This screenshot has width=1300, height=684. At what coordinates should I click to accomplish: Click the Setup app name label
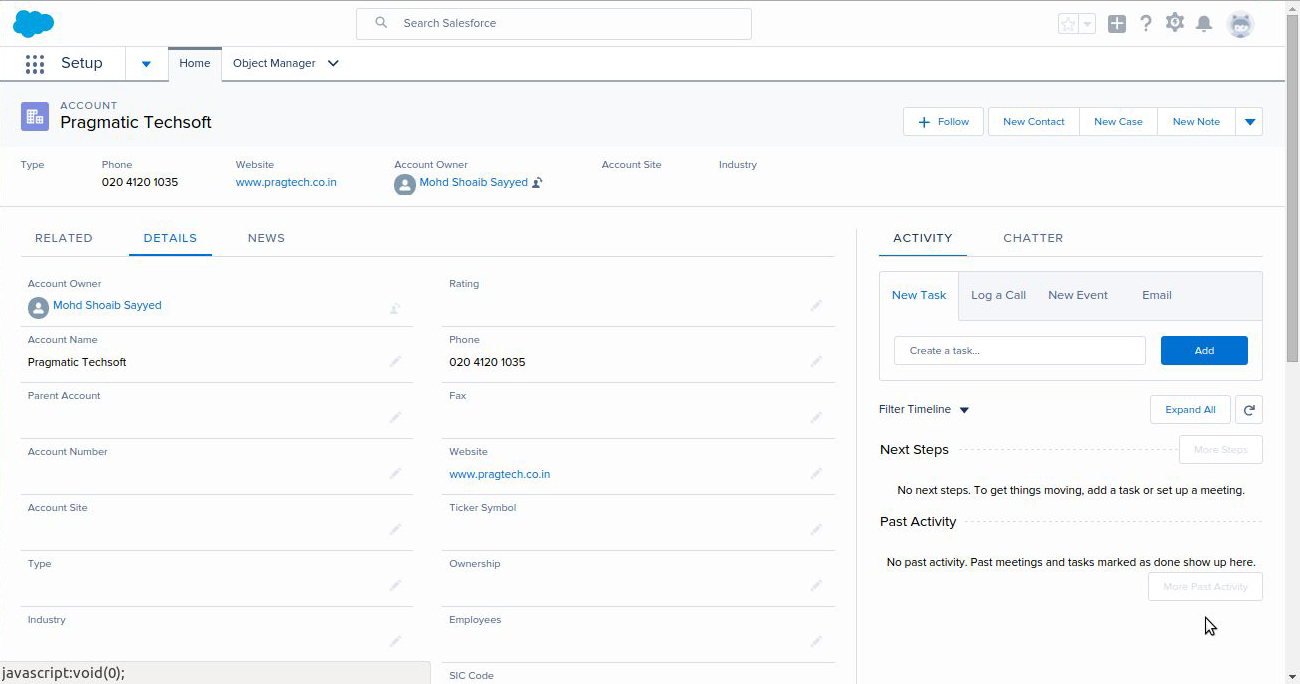coord(82,63)
